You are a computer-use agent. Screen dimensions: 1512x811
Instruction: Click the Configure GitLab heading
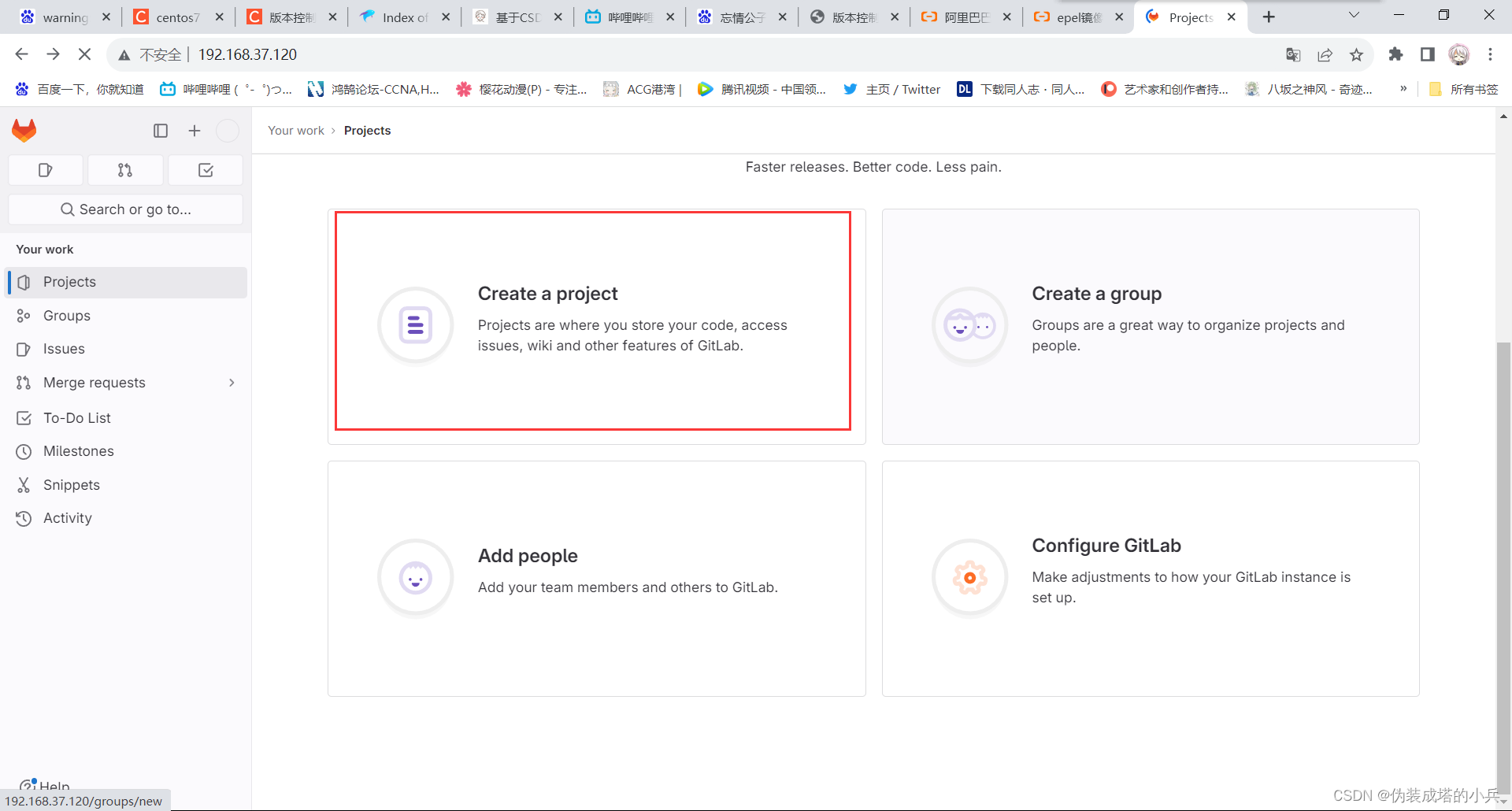[1106, 546]
